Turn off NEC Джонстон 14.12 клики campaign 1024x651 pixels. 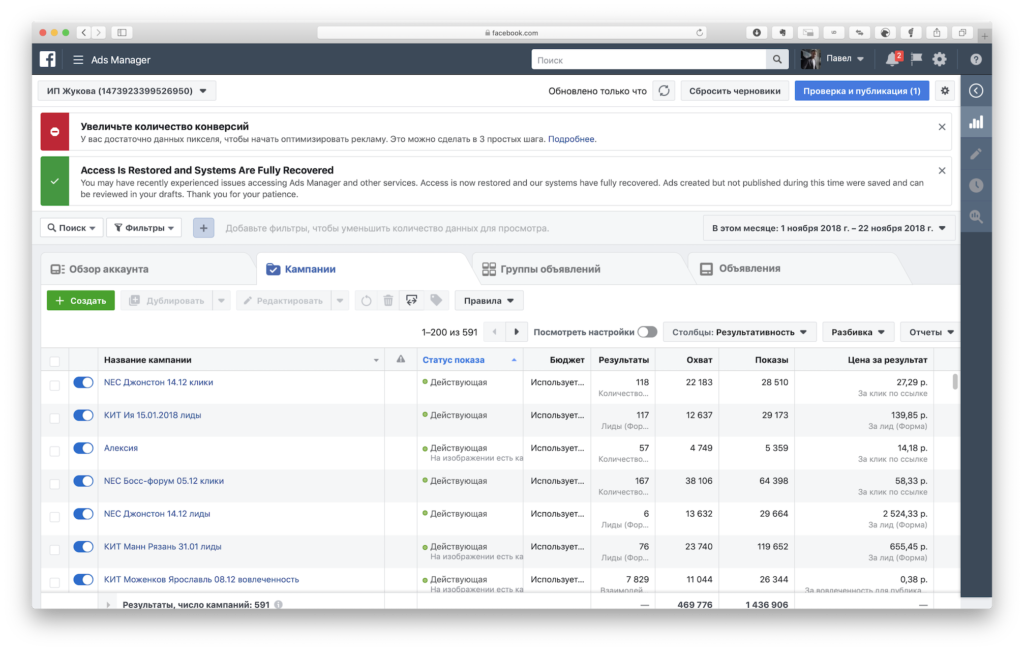point(83,383)
